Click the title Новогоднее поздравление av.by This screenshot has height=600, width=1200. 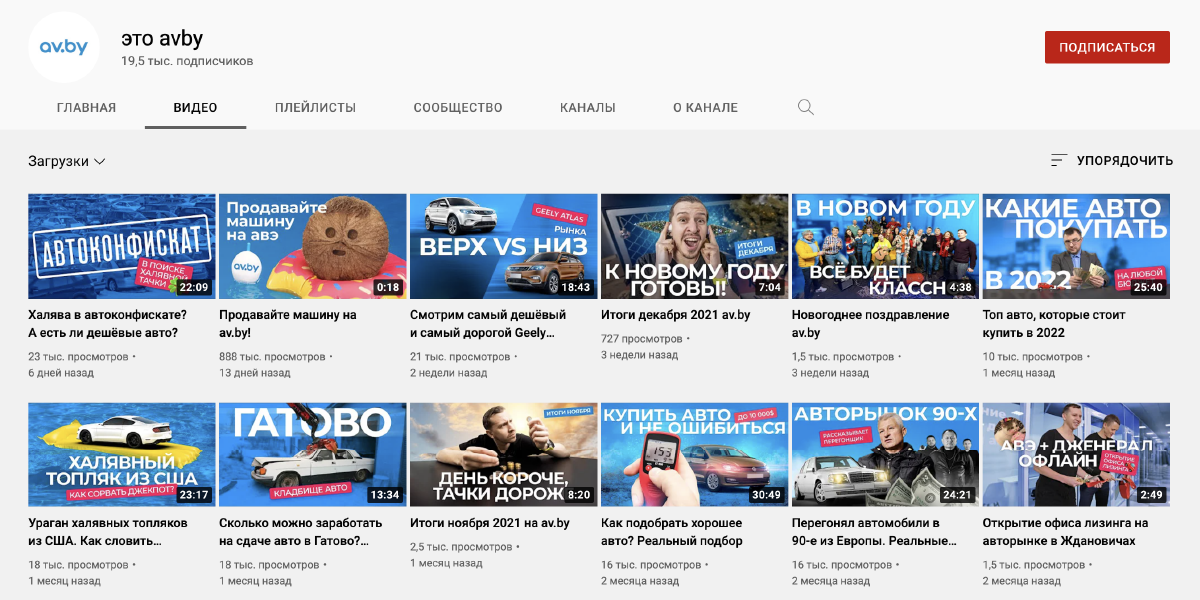pos(871,324)
